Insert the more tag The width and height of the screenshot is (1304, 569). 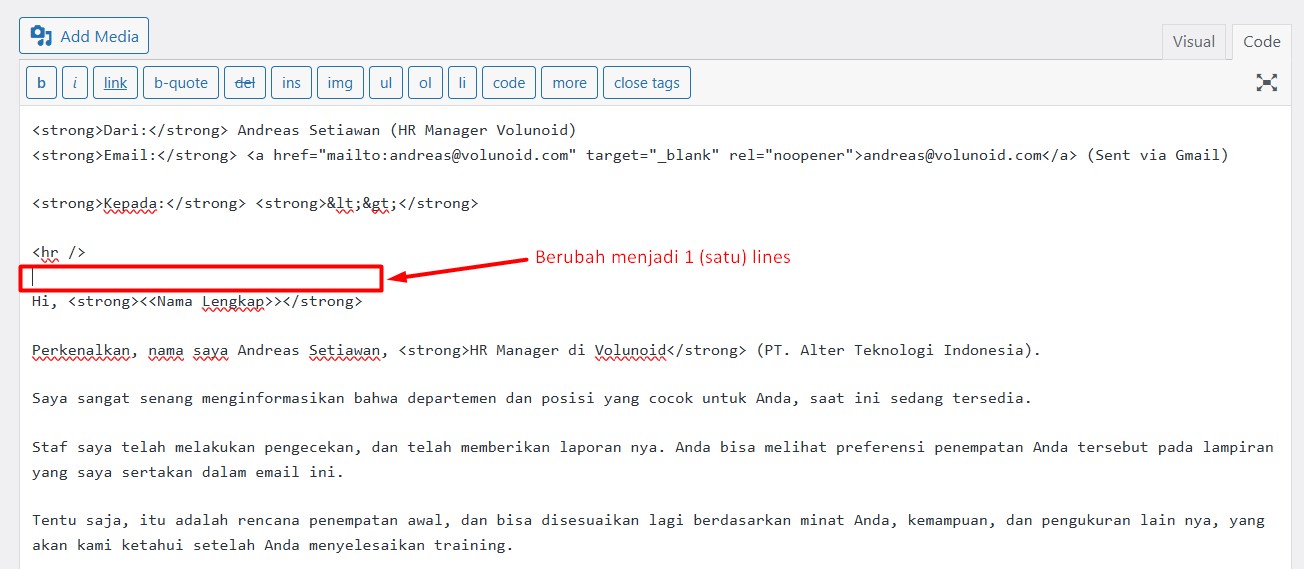[x=570, y=83]
